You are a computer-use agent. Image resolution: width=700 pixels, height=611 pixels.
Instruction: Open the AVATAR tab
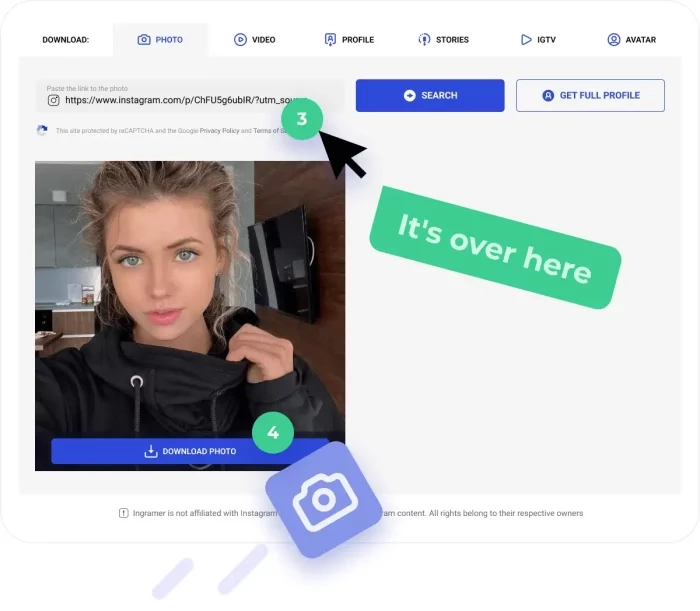(632, 40)
